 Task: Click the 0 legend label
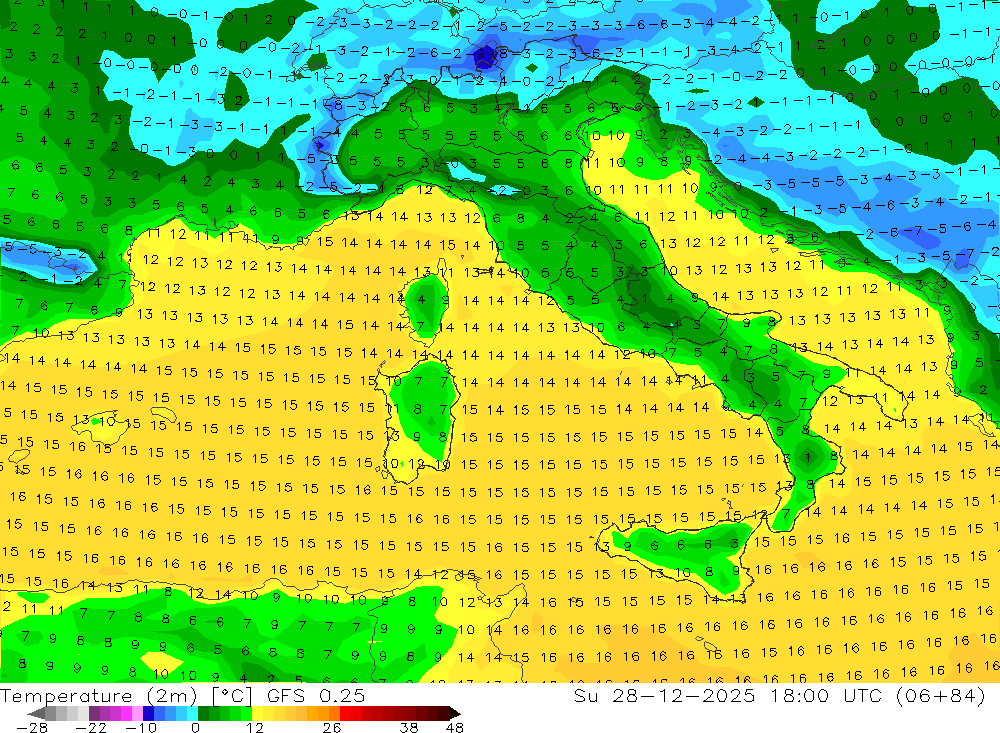(195, 727)
